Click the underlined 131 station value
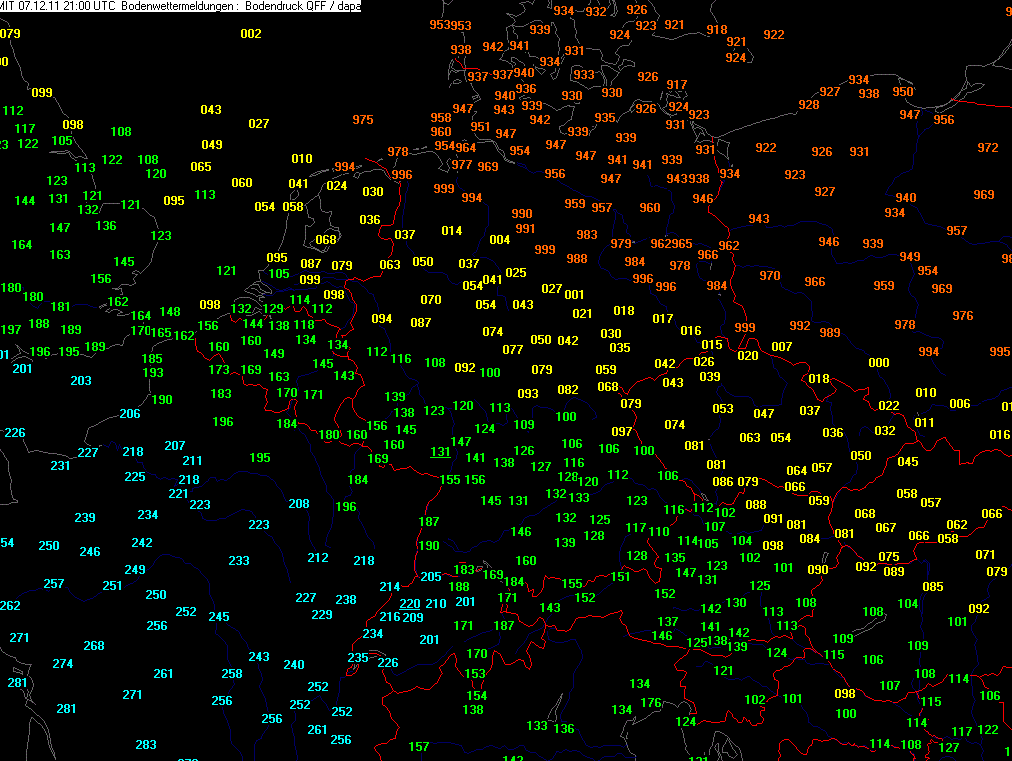Screen dimensions: 1012x761 click(x=440, y=451)
